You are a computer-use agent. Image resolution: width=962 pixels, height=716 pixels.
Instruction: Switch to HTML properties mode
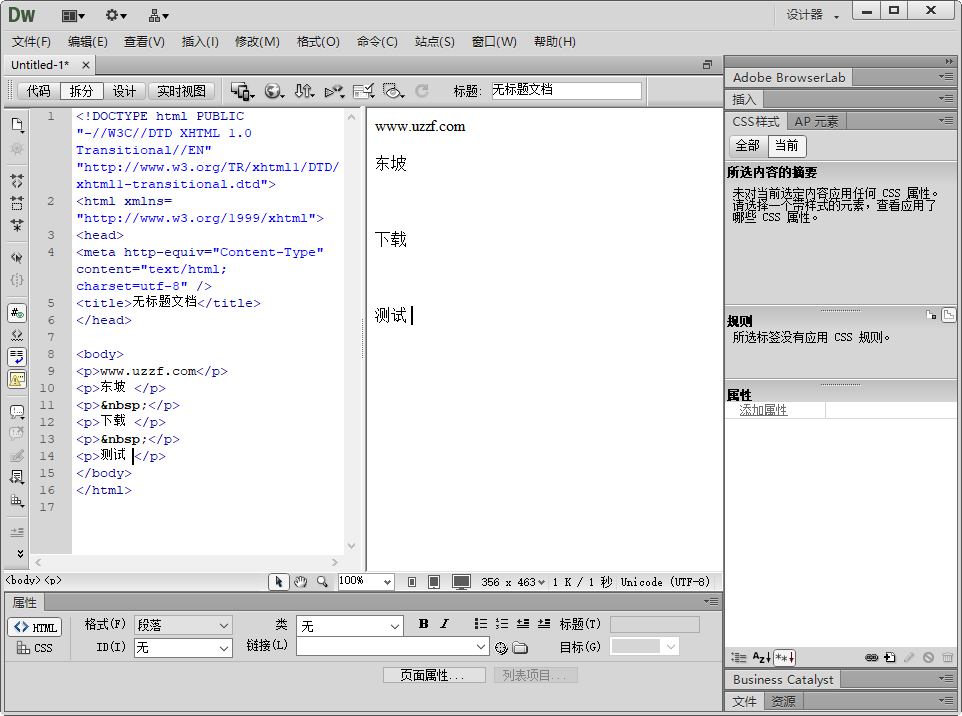click(35, 628)
